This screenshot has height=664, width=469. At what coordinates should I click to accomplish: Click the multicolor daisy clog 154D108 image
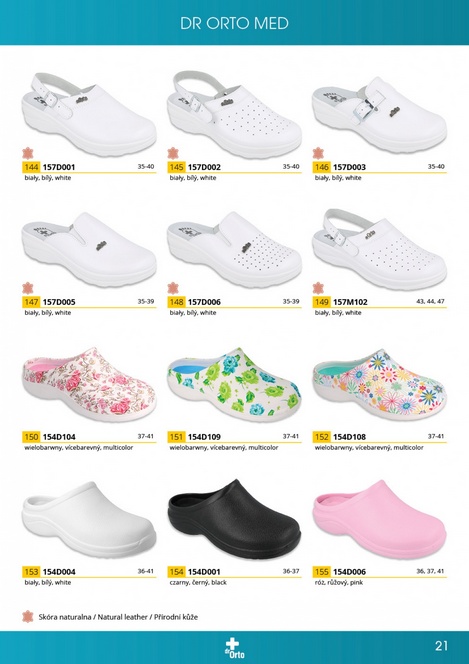point(379,384)
